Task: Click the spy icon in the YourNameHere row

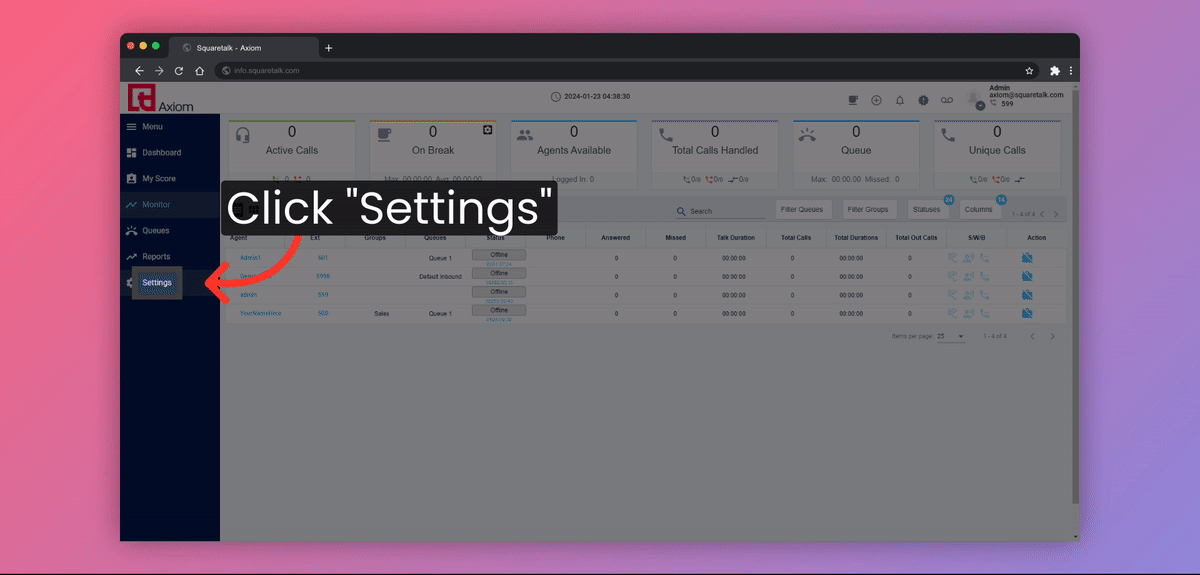Action: (x=953, y=313)
